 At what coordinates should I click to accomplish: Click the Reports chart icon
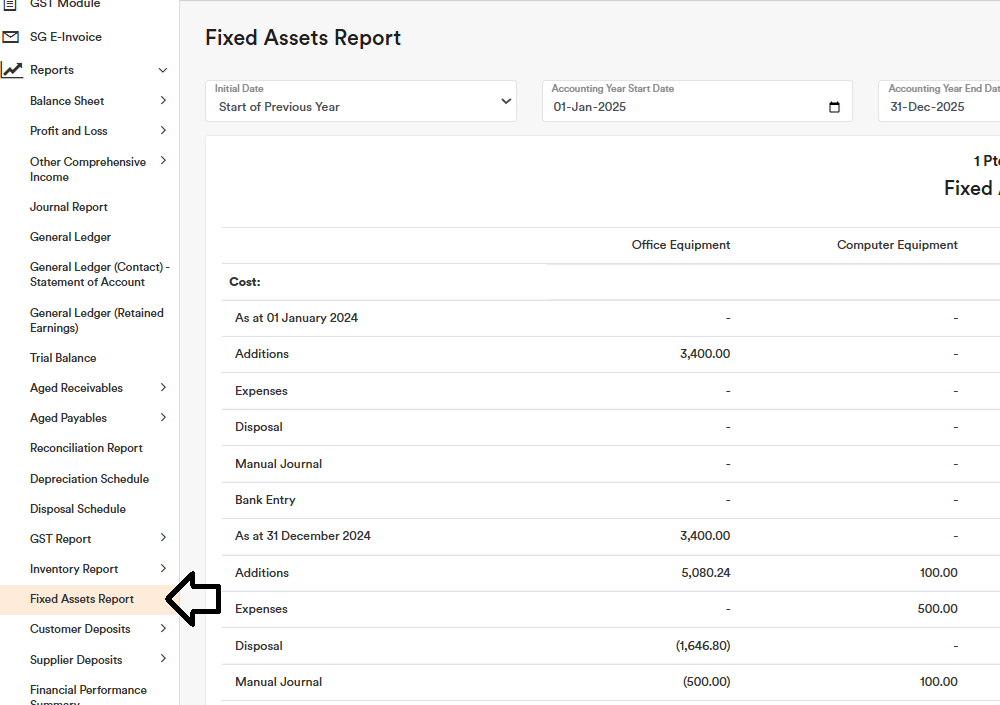(12, 70)
